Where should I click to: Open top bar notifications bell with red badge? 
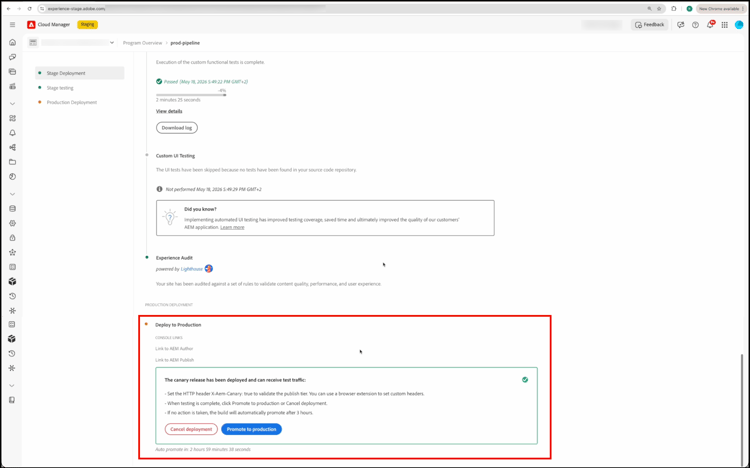(710, 24)
